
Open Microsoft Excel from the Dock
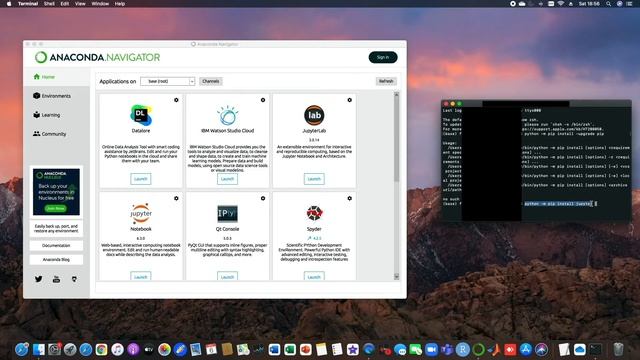tap(290, 349)
